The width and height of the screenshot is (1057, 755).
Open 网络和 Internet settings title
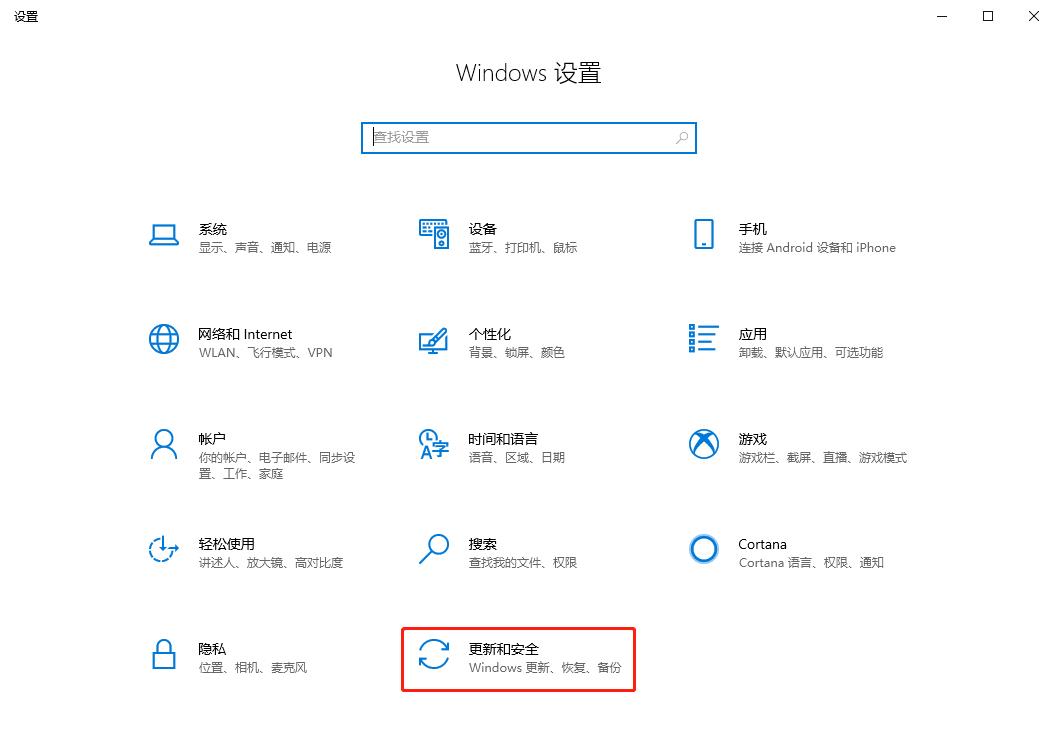[x=245, y=334]
